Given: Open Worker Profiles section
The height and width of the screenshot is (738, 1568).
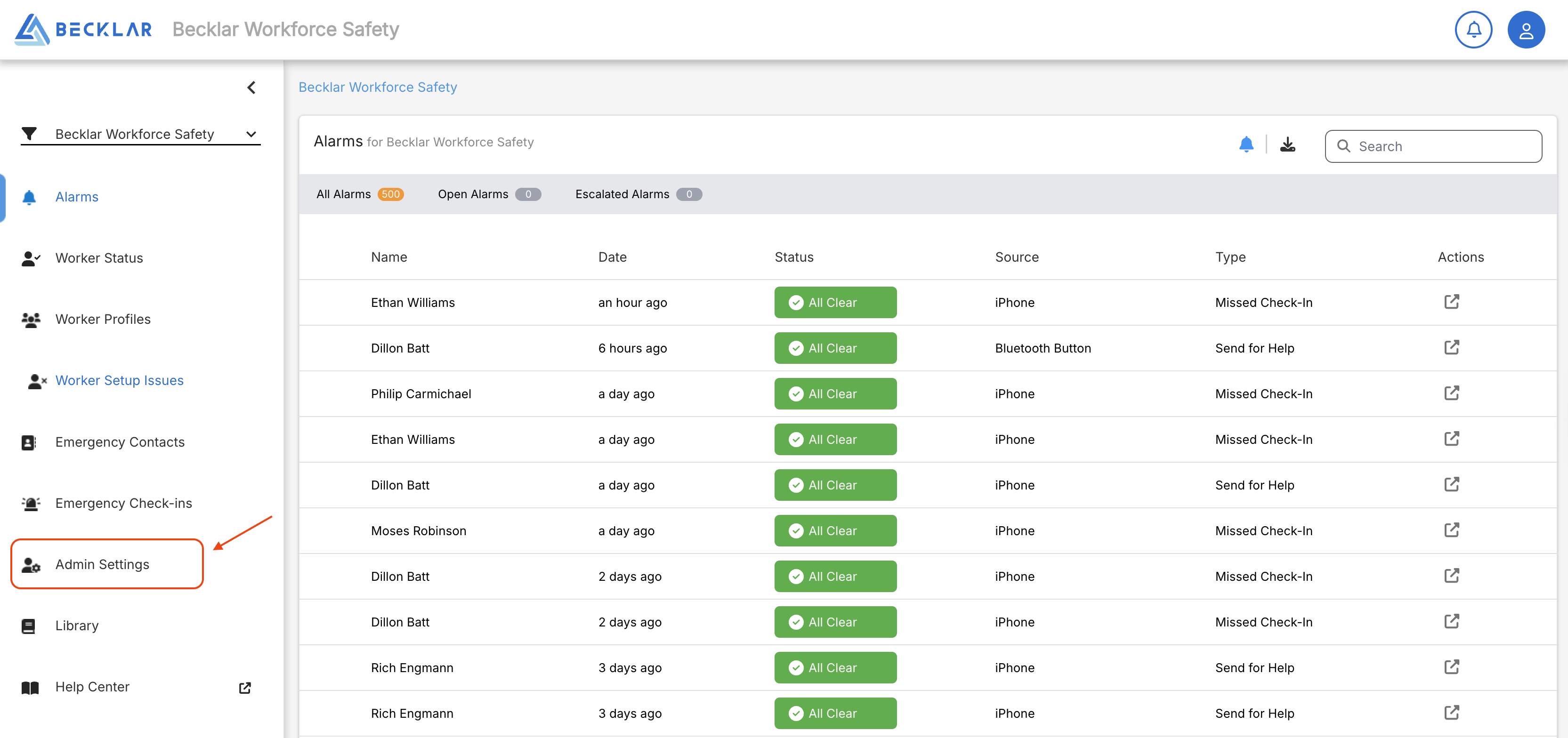Looking at the screenshot, I should coord(103,320).
